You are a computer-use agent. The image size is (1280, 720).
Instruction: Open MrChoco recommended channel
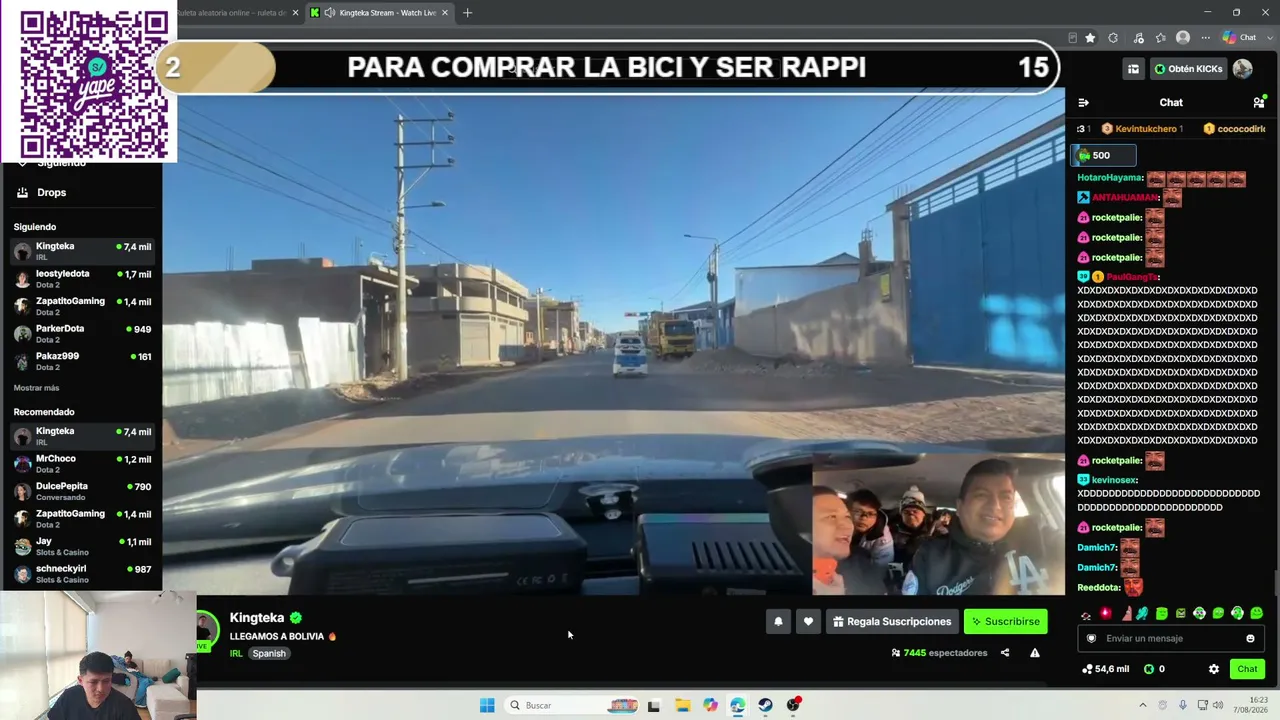tap(81, 463)
